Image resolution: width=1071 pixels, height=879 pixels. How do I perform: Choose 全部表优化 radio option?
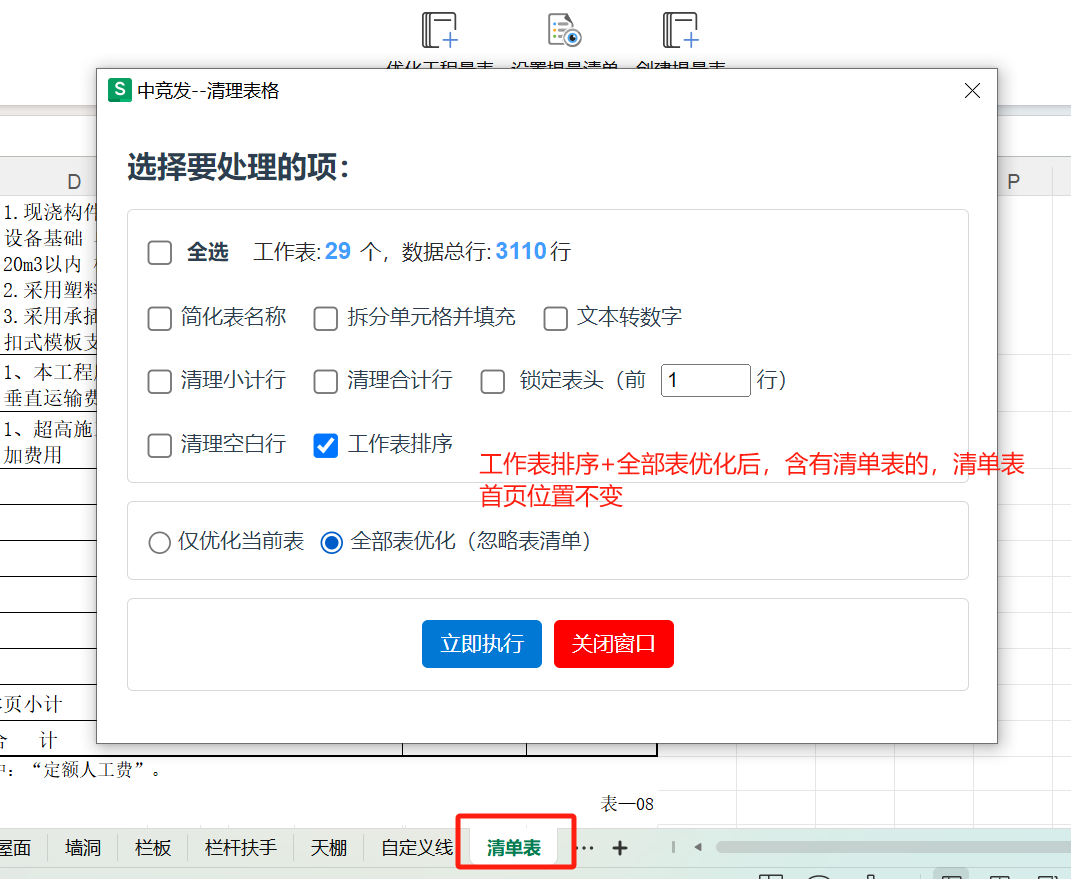(332, 543)
